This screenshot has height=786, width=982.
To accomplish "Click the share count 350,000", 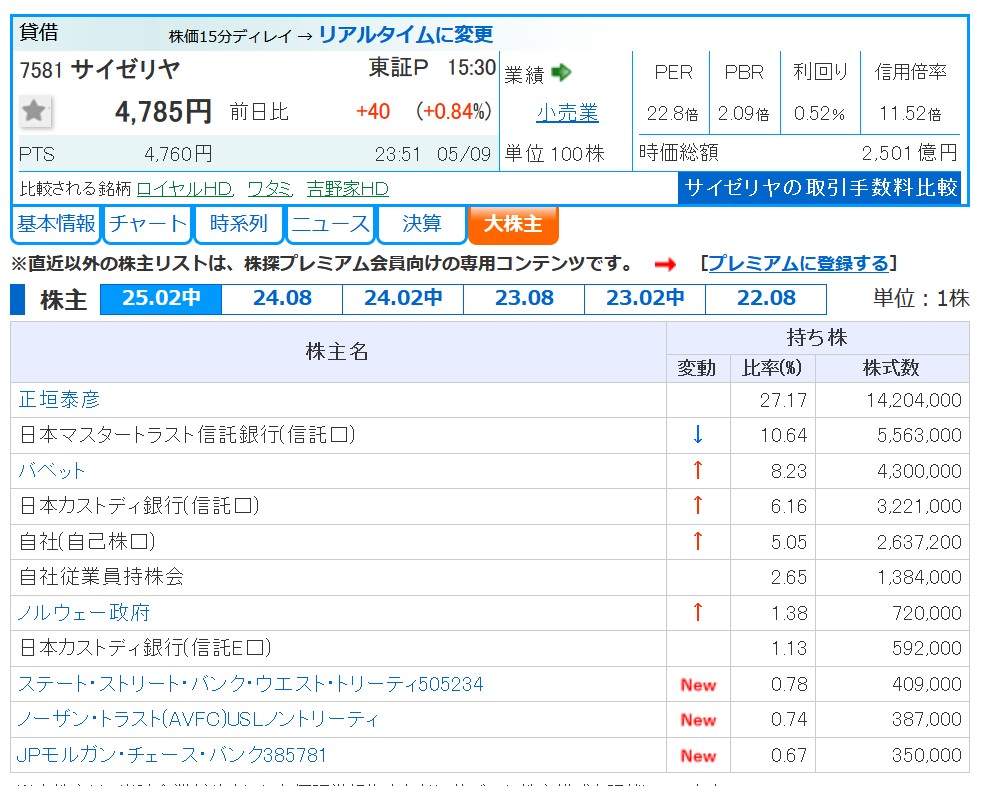I will (927, 755).
